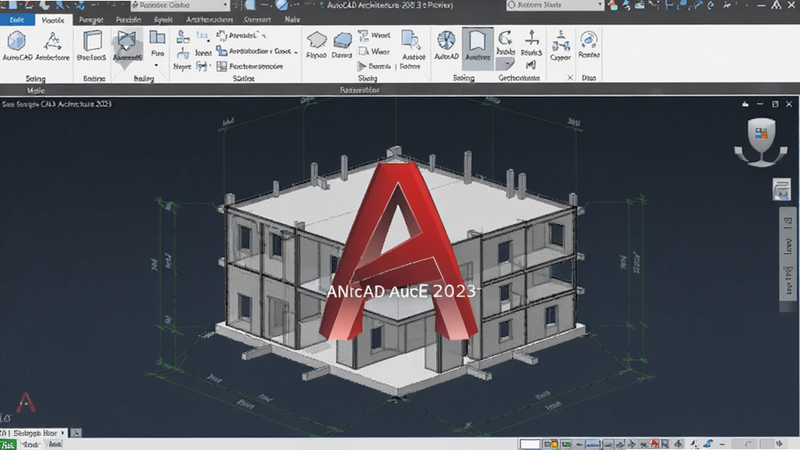The image size is (800, 450).
Task: Click the gauge icon at ribbon's right end
Action: (589, 40)
